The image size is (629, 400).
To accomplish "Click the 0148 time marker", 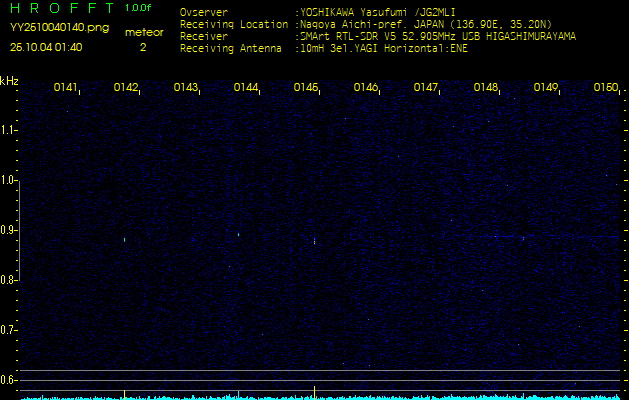I will [x=485, y=87].
